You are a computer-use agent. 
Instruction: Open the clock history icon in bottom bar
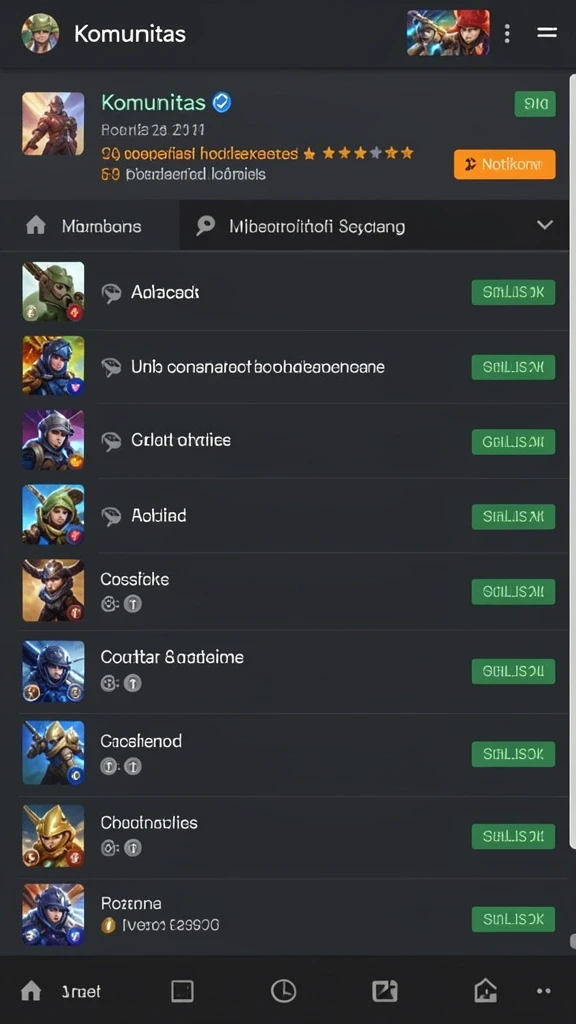coord(283,991)
